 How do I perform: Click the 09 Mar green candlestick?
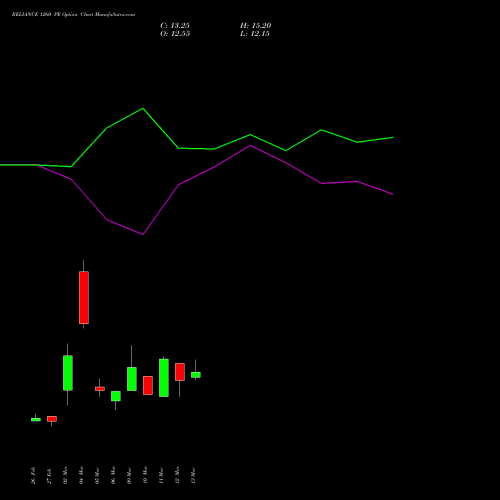click(x=132, y=379)
